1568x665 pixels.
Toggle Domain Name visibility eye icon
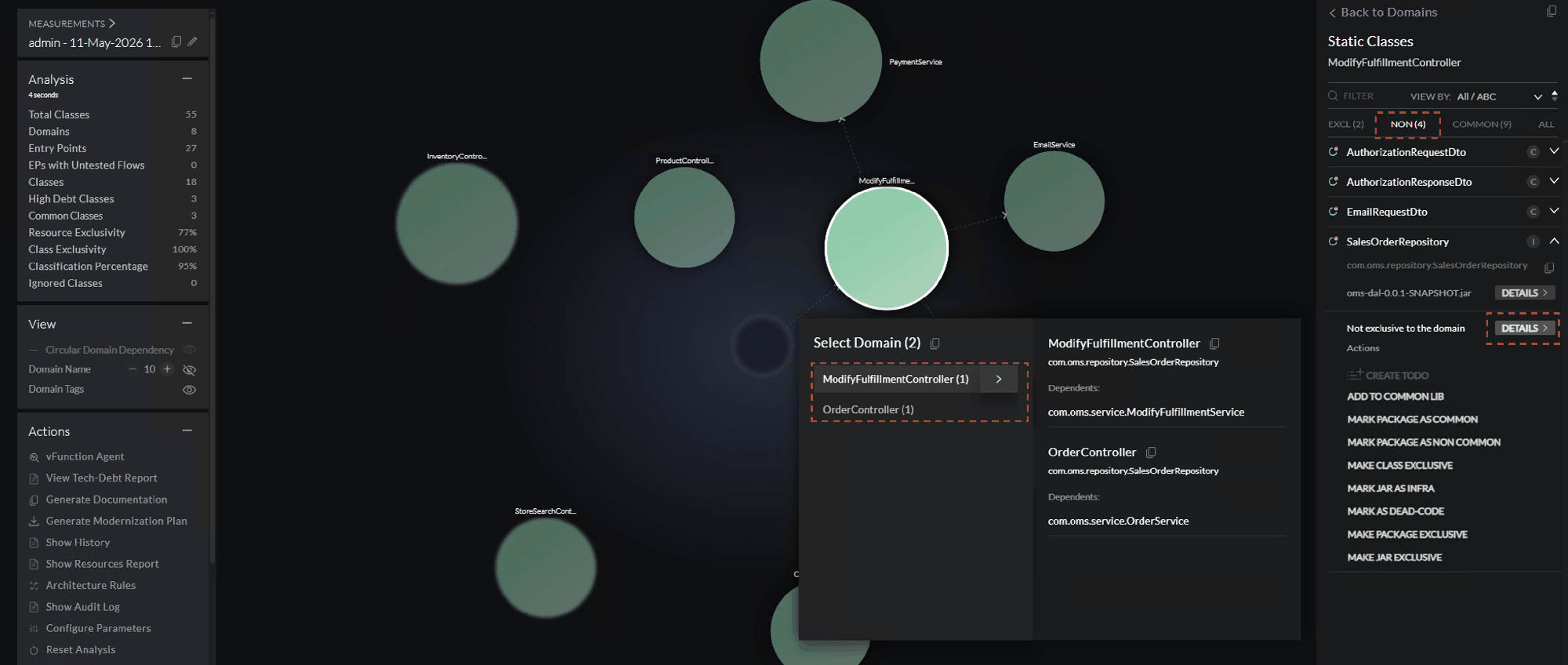(189, 369)
